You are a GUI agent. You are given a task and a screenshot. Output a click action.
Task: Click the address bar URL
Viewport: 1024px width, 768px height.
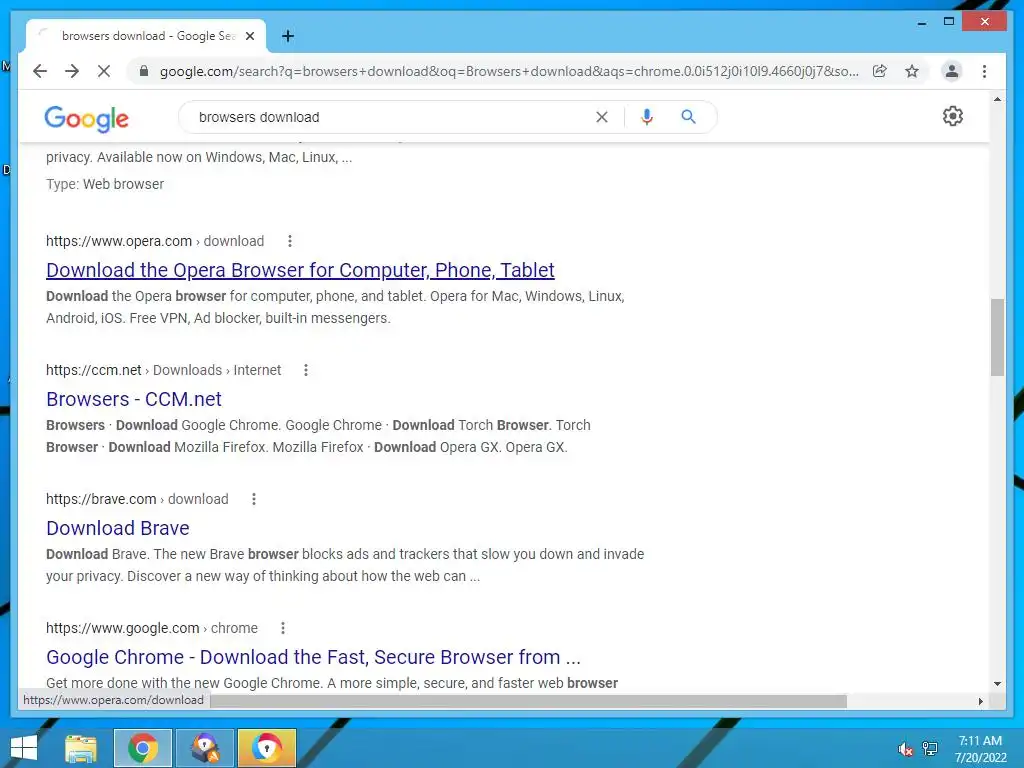coord(509,71)
